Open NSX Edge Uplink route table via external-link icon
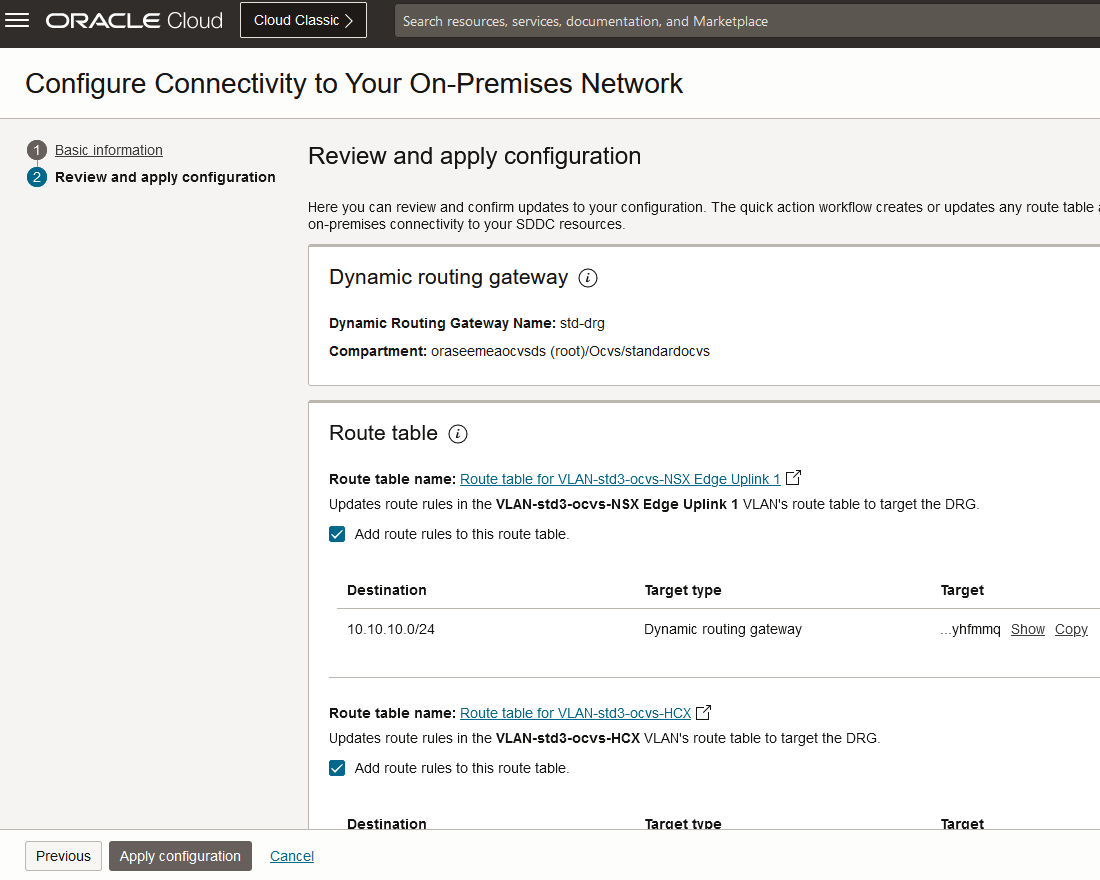1100x880 pixels. 793,478
